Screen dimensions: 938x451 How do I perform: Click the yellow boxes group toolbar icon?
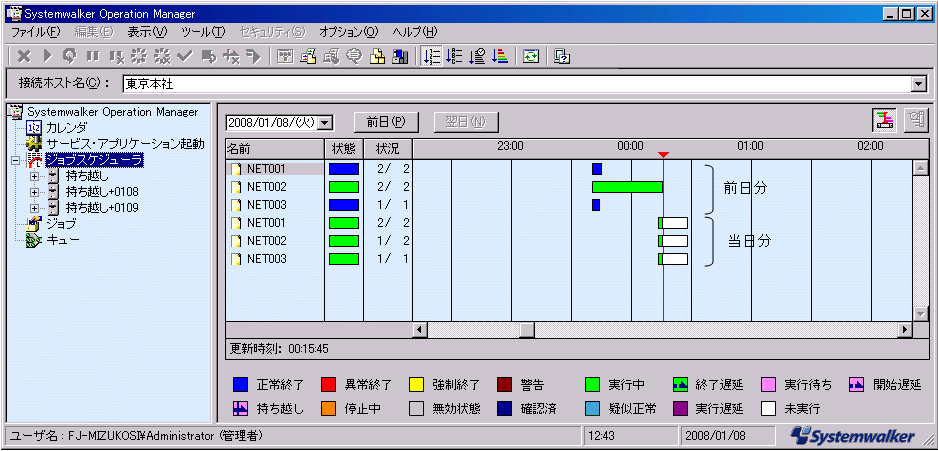[x=377, y=56]
